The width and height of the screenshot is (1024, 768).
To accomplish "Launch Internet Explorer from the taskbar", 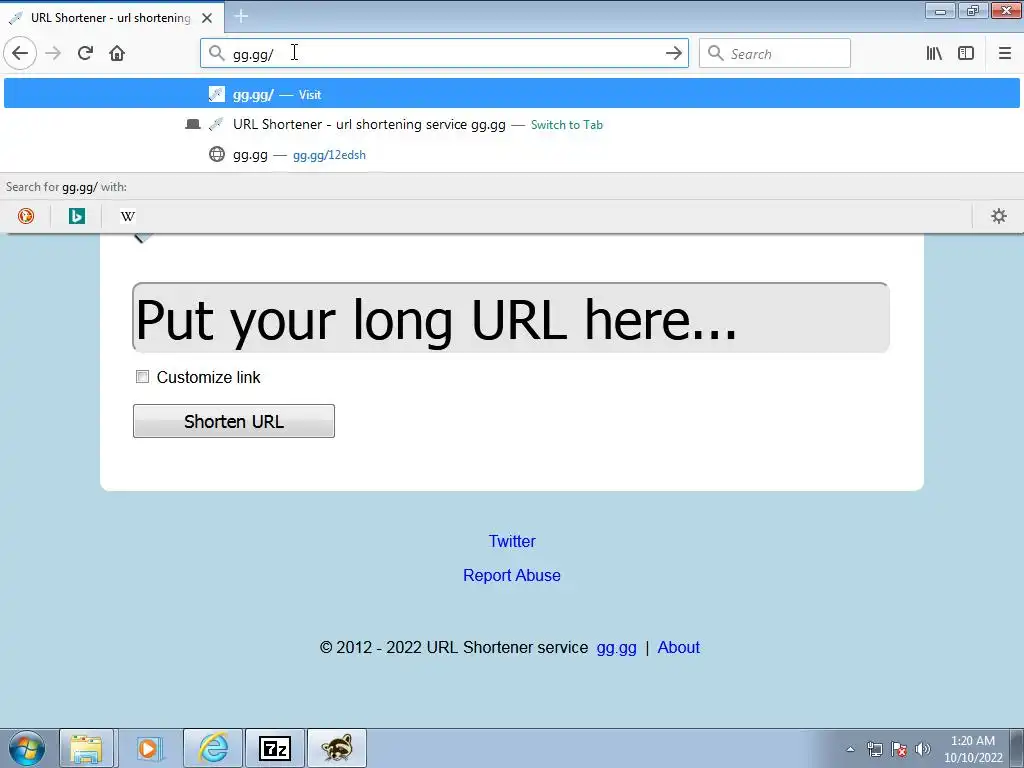I will tap(213, 748).
